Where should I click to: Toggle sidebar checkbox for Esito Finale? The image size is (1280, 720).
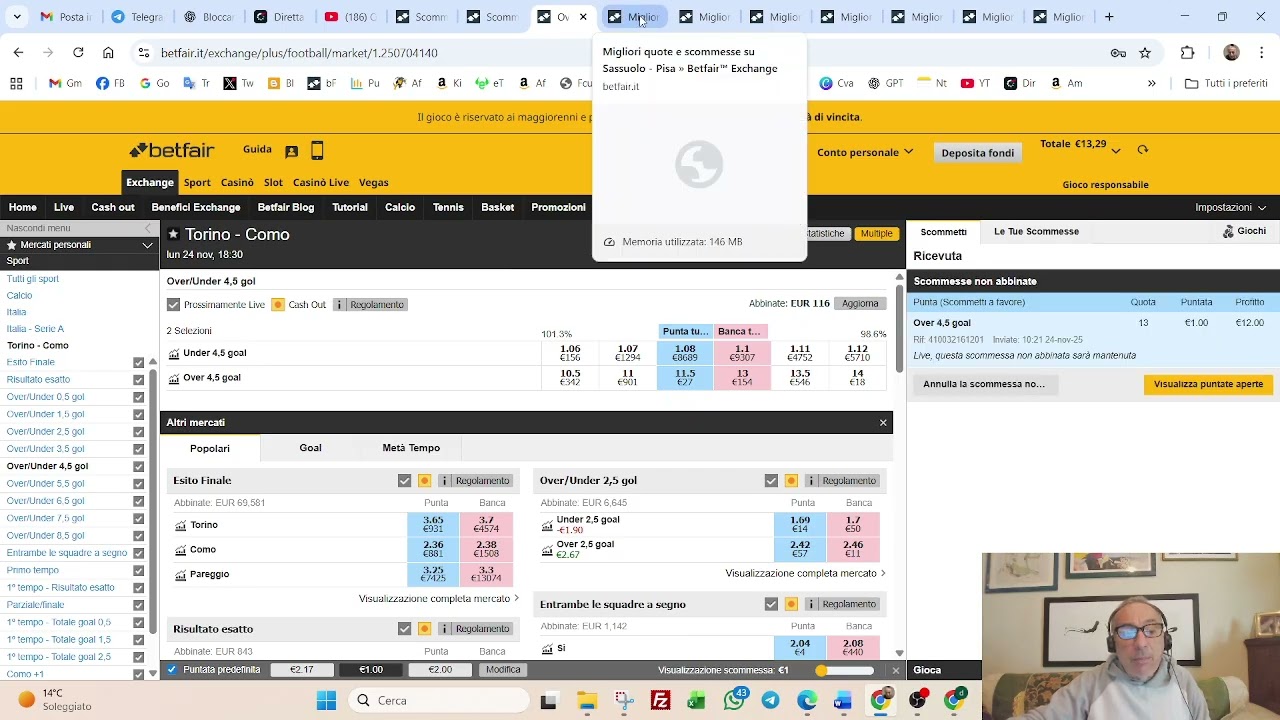[138, 362]
